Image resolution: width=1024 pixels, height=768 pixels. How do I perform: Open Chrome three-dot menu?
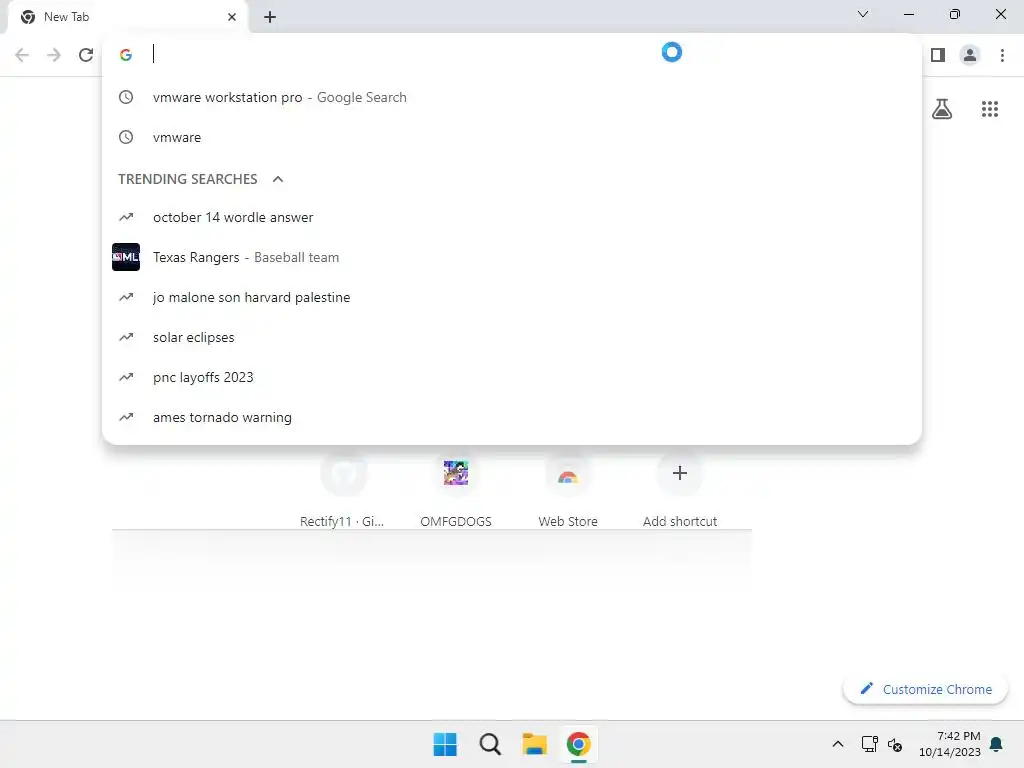tap(1002, 55)
